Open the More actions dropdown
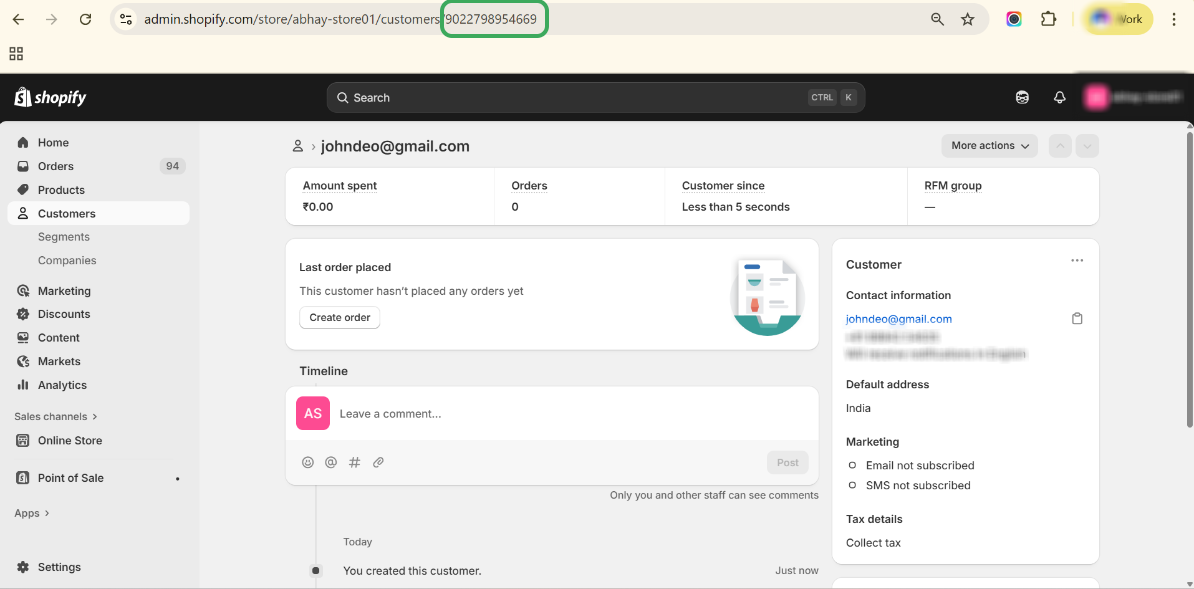The width and height of the screenshot is (1194, 589). click(989, 146)
